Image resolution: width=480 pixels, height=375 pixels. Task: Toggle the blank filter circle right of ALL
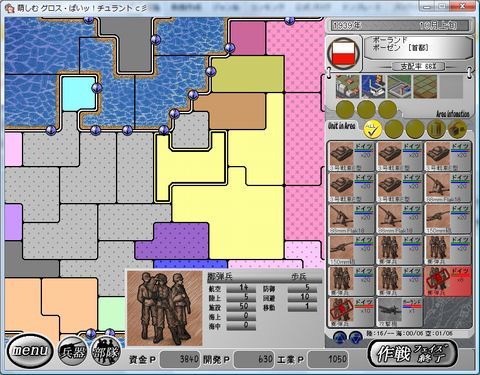coord(394,129)
